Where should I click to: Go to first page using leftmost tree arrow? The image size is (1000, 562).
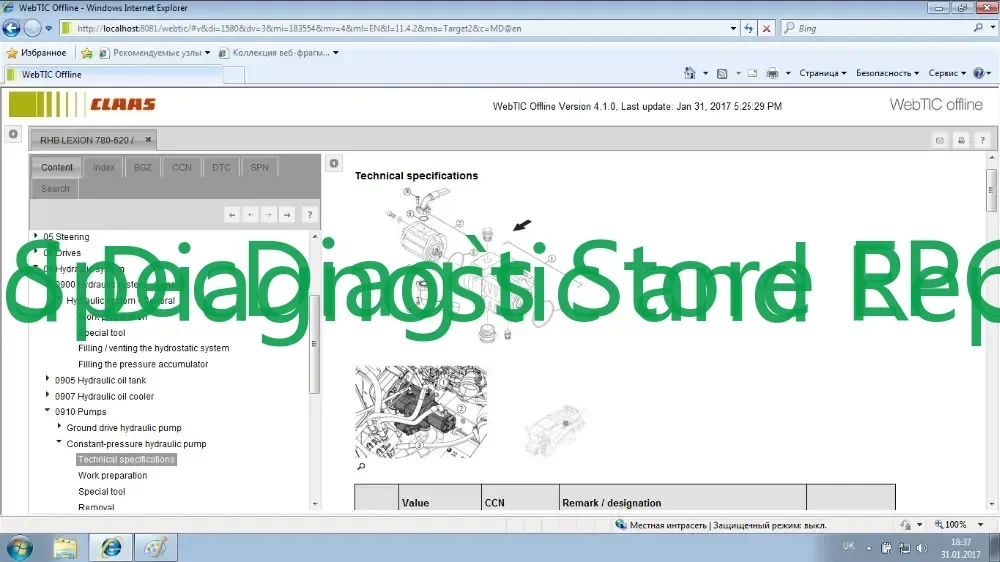click(232, 215)
